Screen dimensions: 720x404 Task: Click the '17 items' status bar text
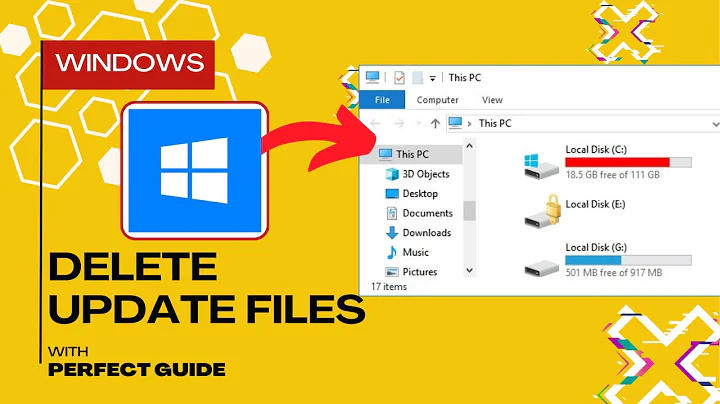tap(389, 287)
